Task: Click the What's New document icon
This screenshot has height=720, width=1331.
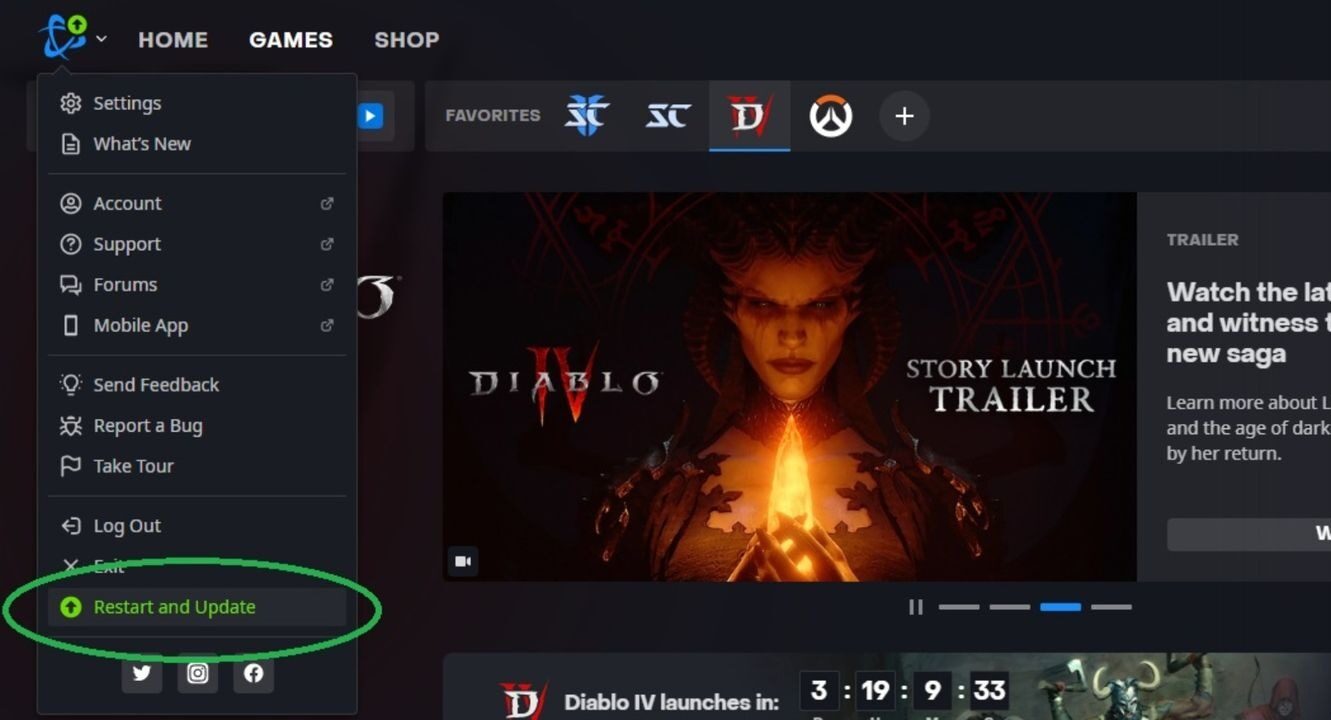Action: pyautogui.click(x=70, y=144)
